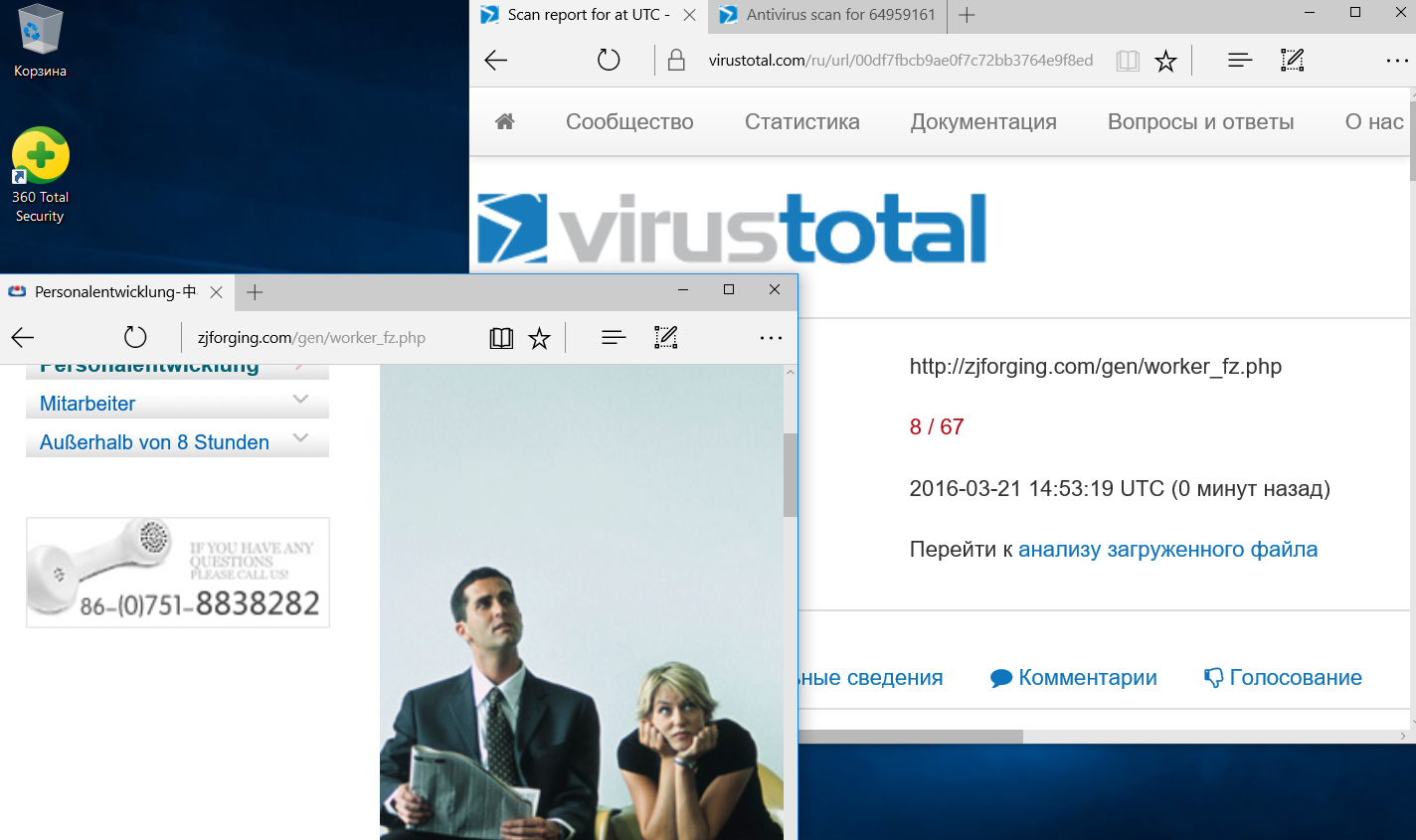
Task: Make a web note in zjforging window
Action: click(x=666, y=338)
